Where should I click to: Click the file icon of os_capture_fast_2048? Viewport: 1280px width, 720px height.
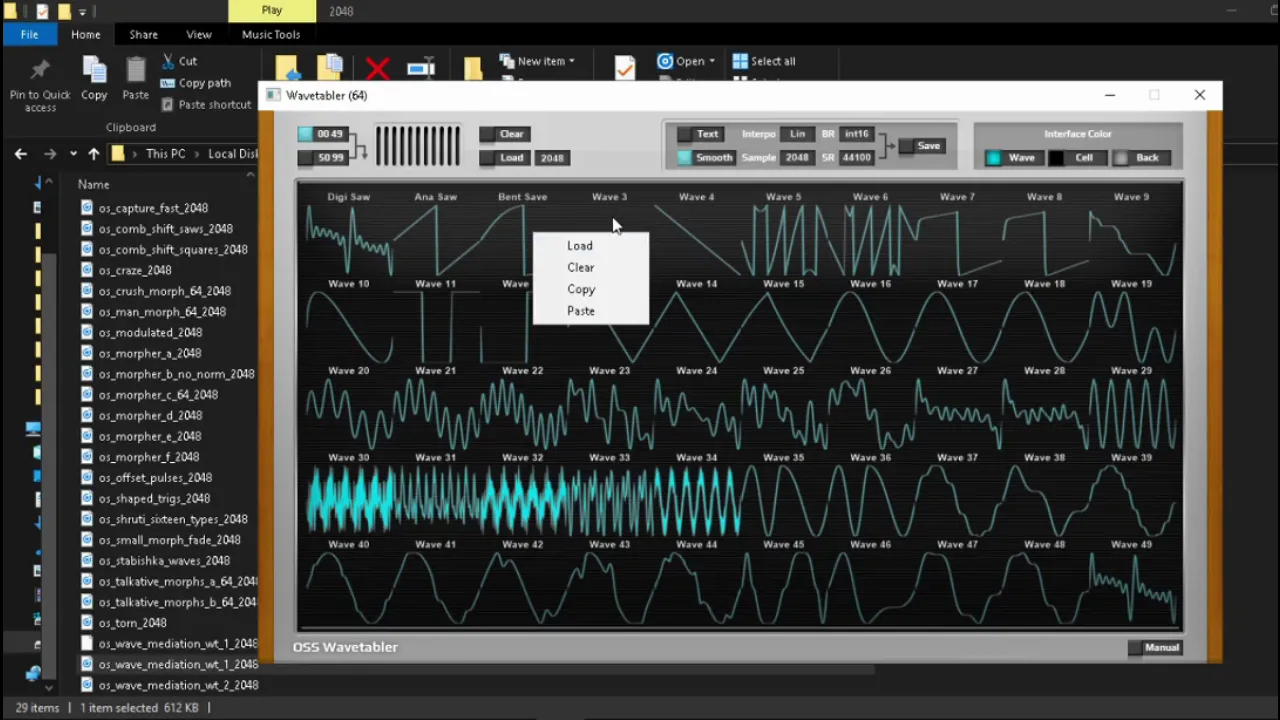click(87, 208)
